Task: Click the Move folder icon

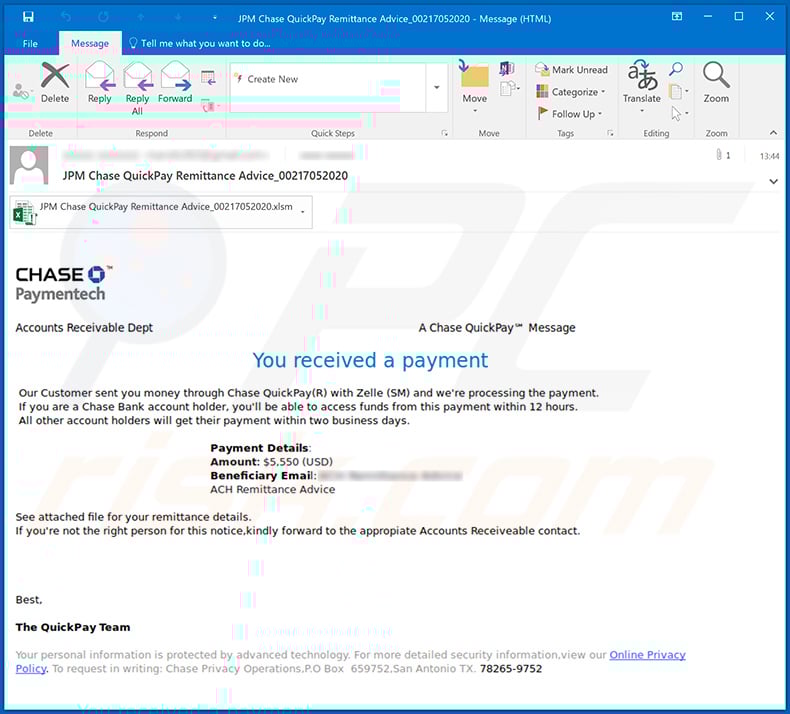Action: [x=474, y=74]
